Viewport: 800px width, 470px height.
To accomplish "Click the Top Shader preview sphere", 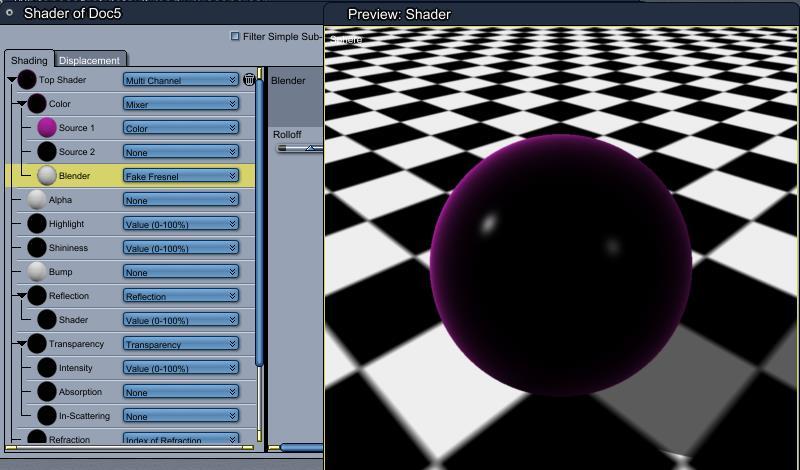I will (27, 80).
